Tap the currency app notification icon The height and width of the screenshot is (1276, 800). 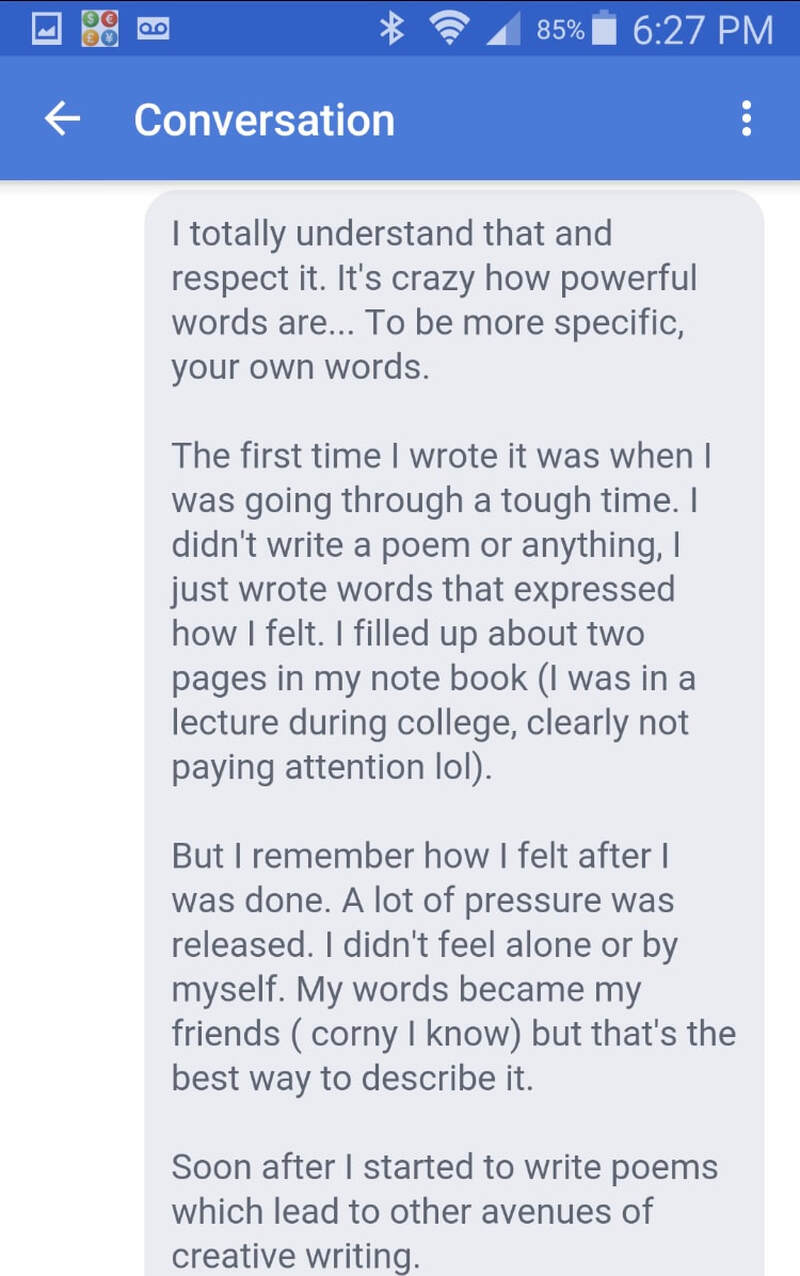click(x=100, y=29)
